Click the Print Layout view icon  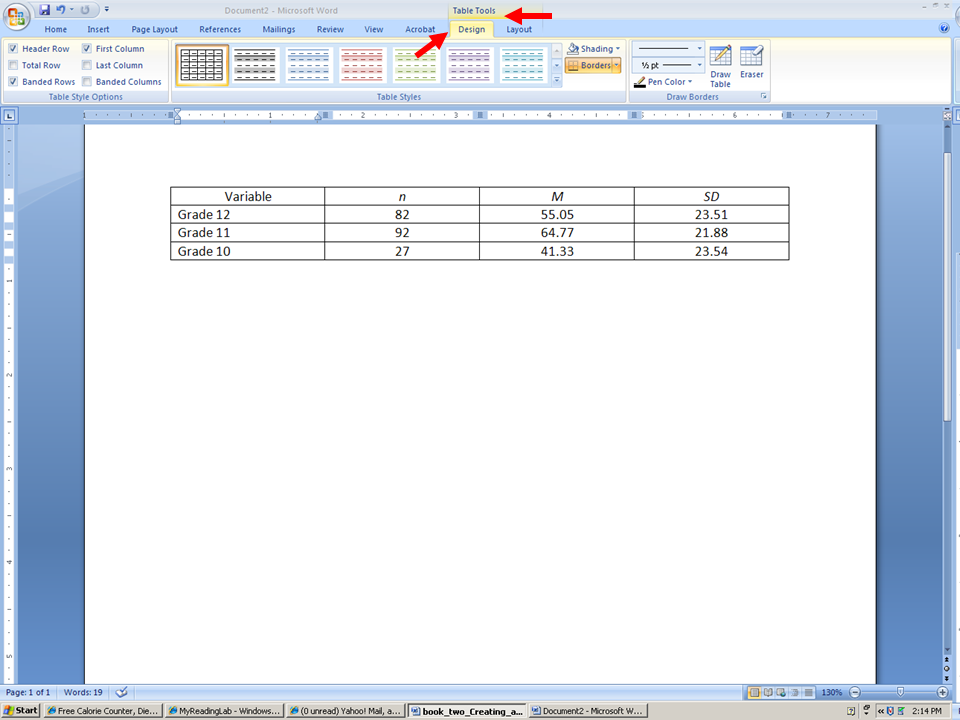tap(755, 692)
